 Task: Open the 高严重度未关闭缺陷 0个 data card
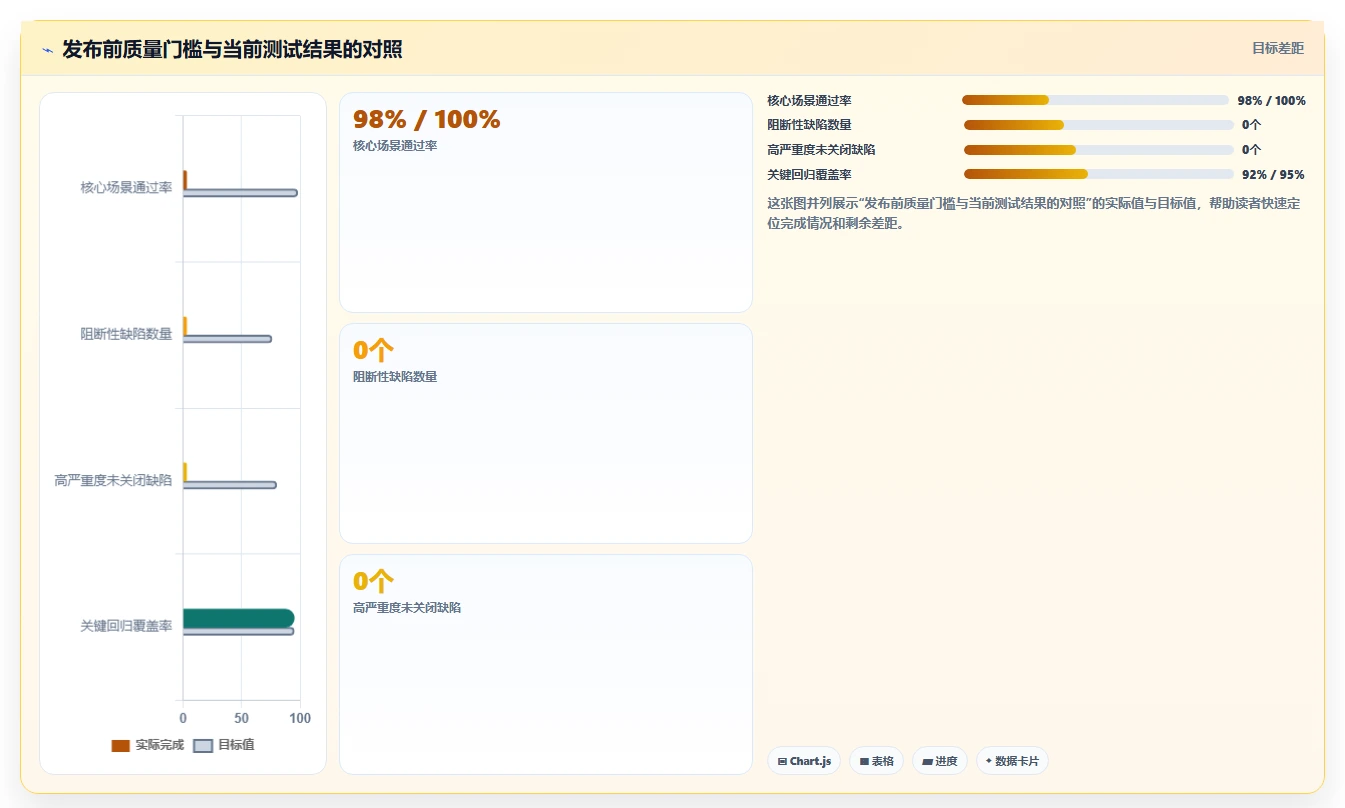pos(546,664)
